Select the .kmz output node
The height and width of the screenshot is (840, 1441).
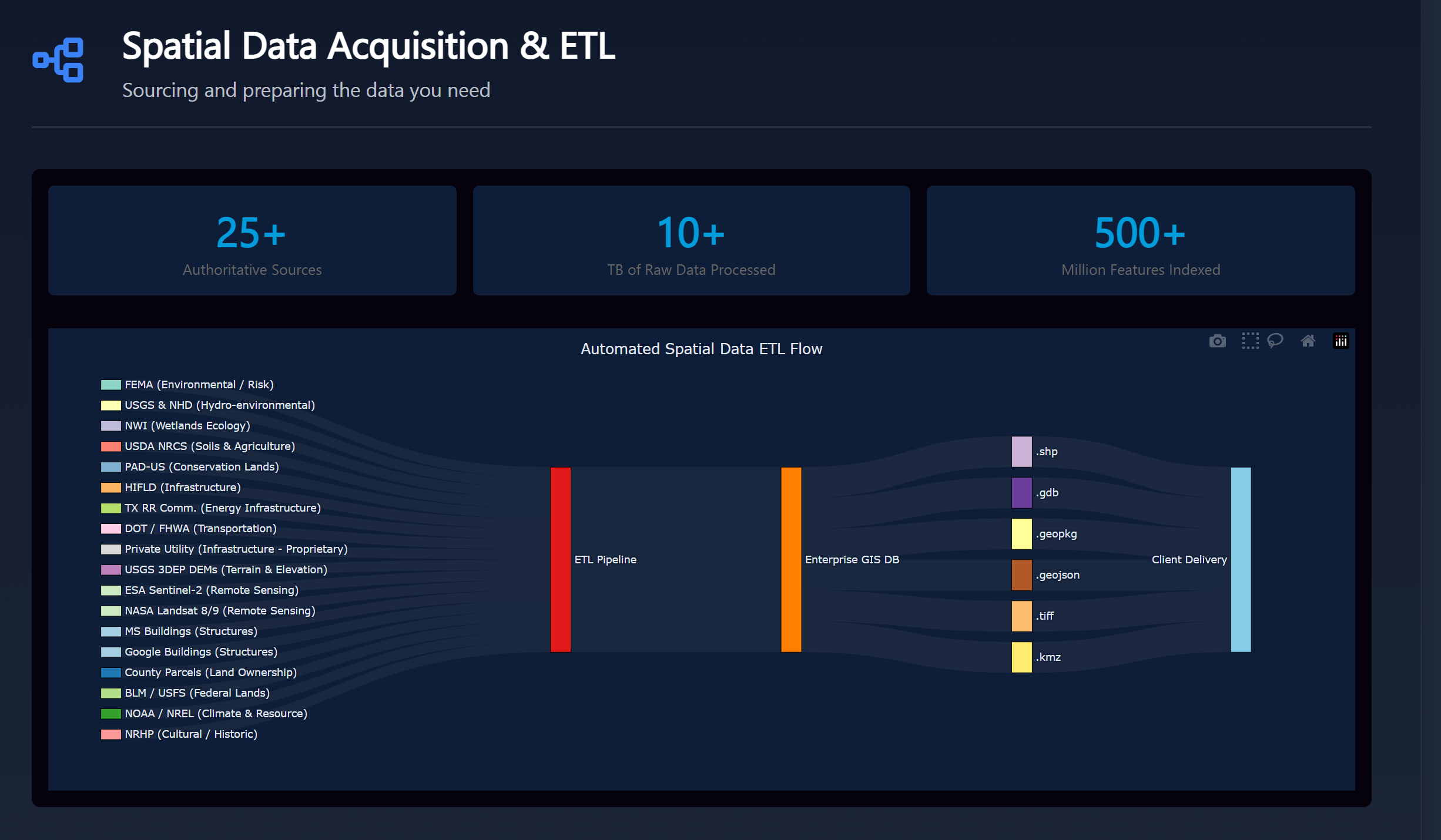click(1021, 657)
